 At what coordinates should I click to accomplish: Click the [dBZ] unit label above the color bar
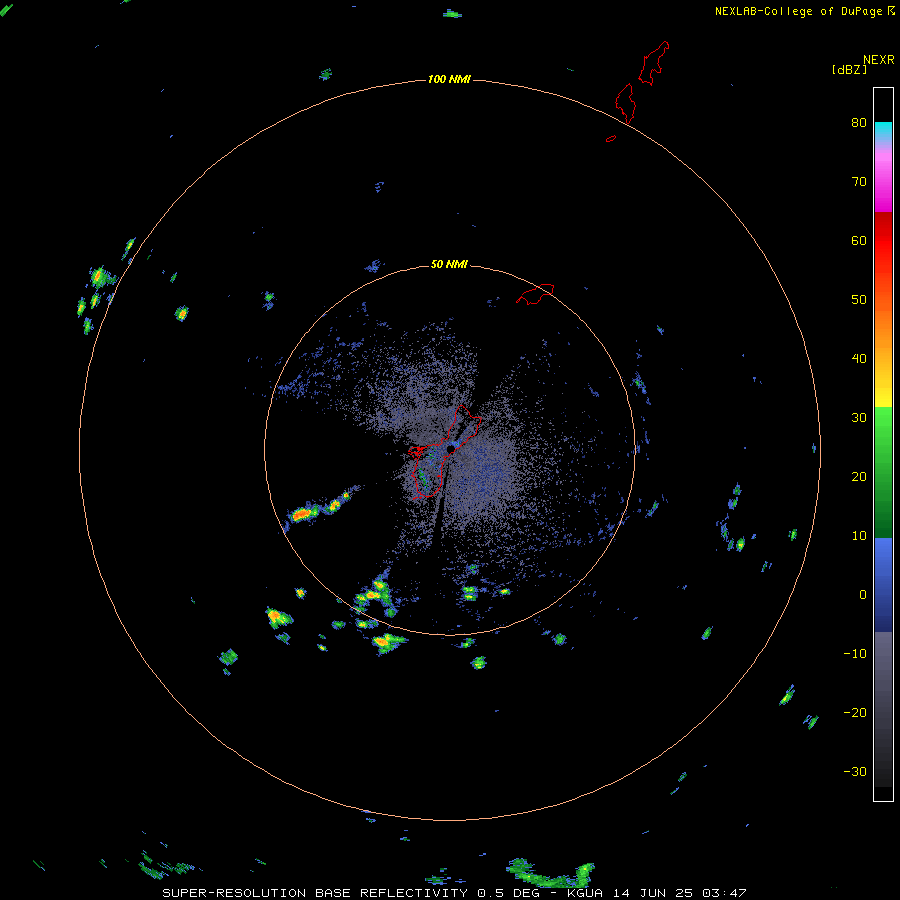[x=849, y=69]
